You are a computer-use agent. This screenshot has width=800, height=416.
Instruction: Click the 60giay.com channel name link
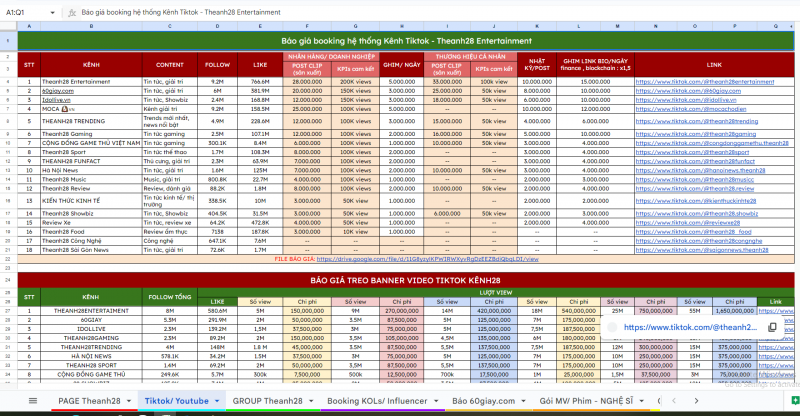pos(56,91)
